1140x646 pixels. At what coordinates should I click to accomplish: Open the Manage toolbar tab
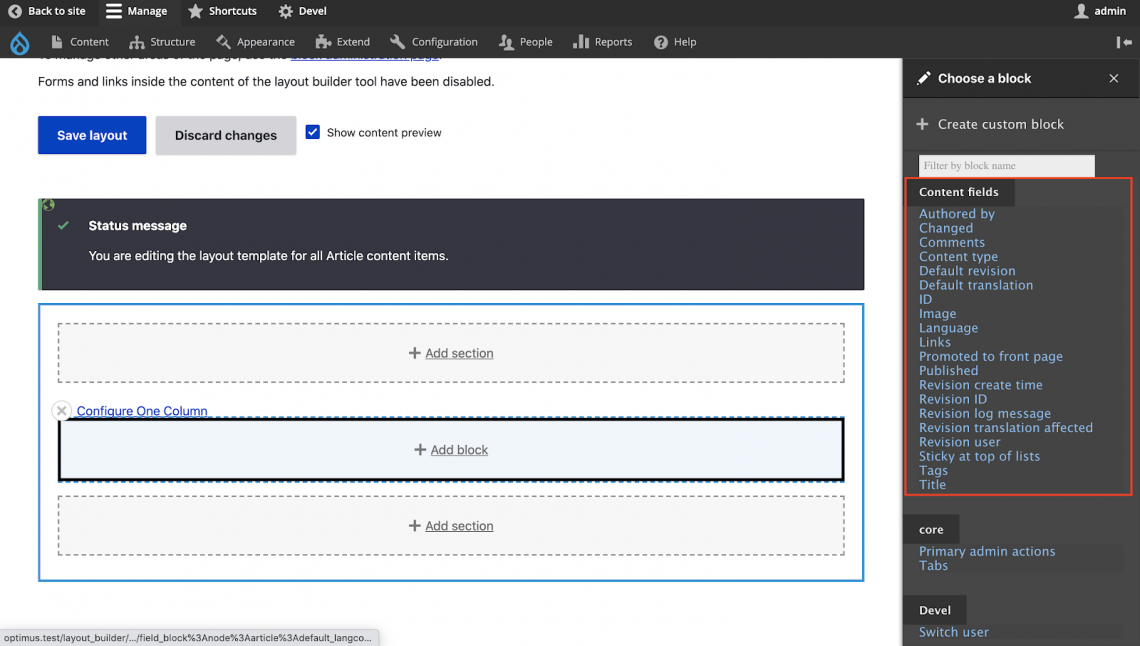point(137,11)
